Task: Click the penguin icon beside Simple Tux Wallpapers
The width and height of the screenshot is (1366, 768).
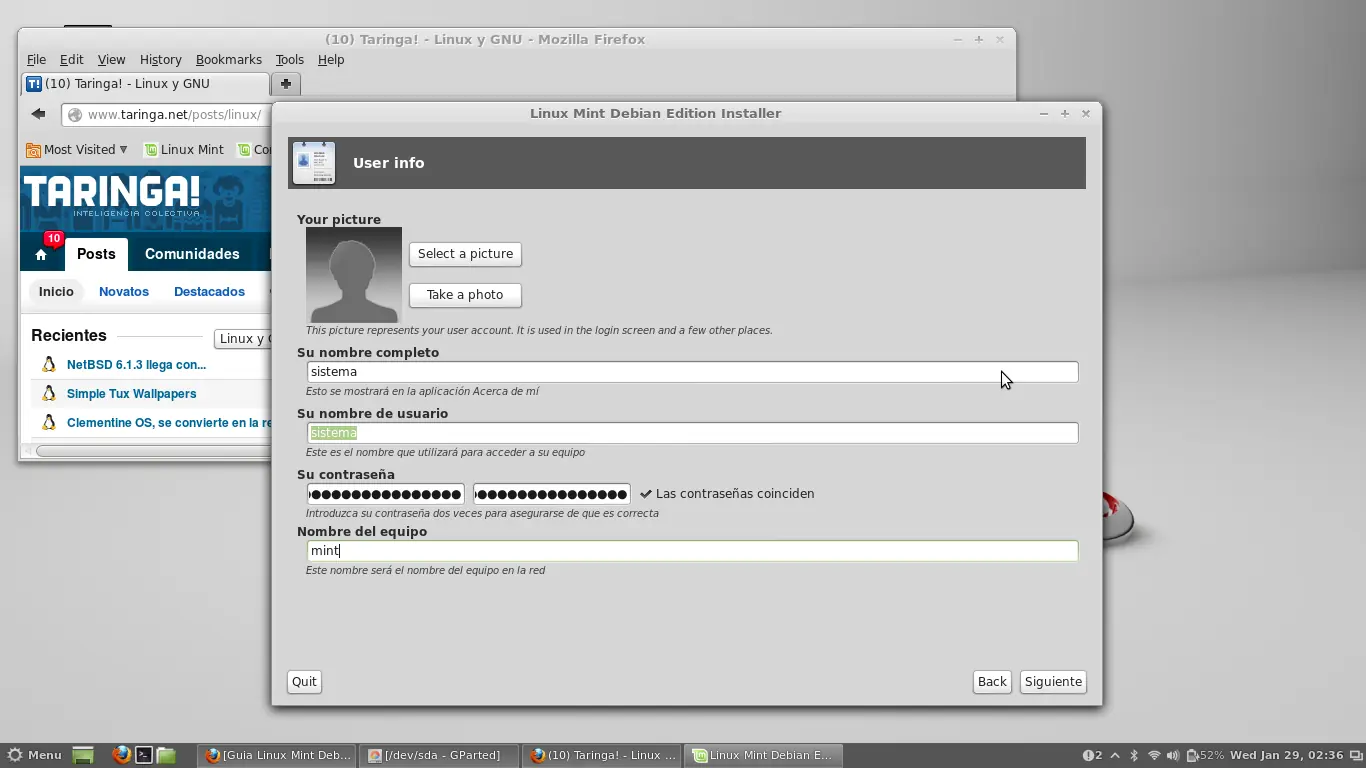Action: tap(49, 394)
